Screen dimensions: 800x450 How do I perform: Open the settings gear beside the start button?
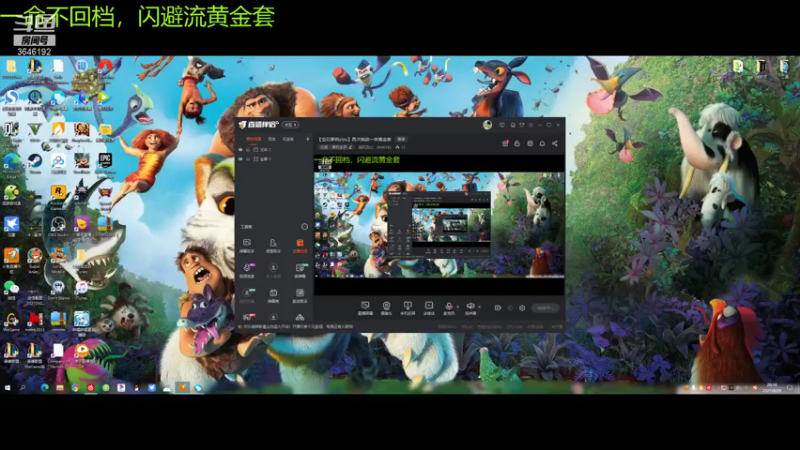[522, 308]
